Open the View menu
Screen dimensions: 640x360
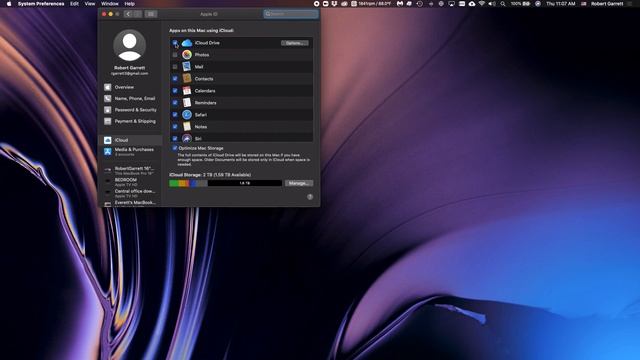tap(90, 4)
